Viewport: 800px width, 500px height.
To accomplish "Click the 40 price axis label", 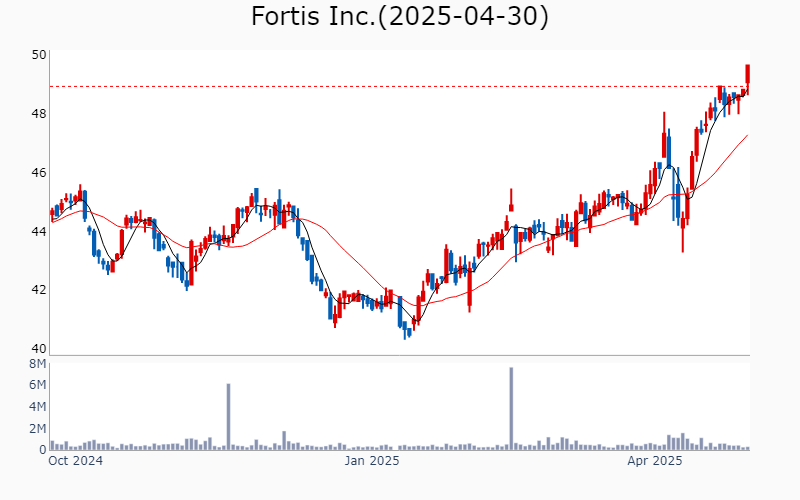I will [39, 349].
